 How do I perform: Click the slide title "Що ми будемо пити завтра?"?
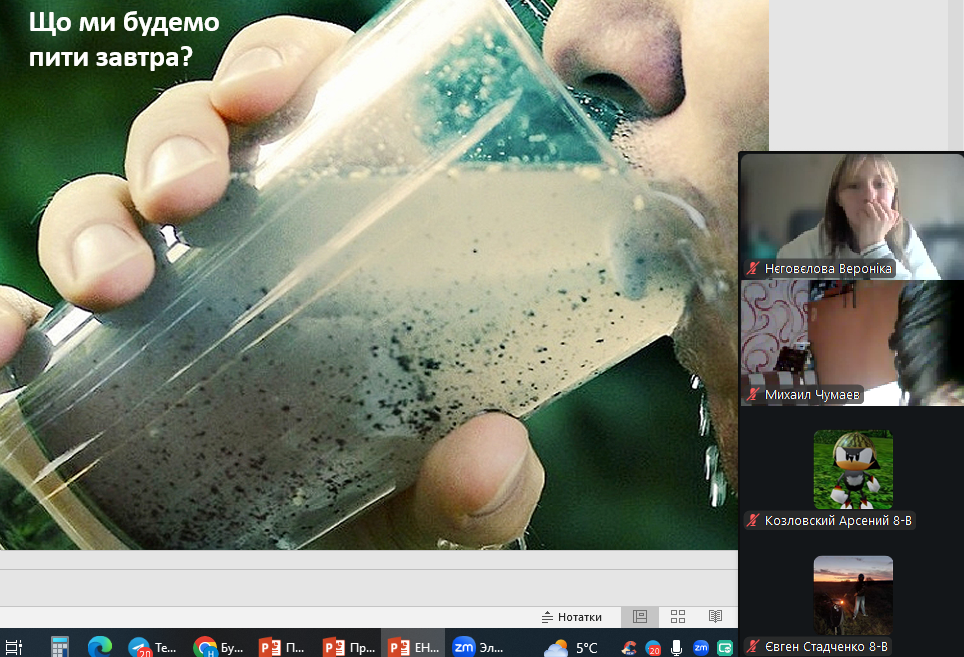[124, 40]
